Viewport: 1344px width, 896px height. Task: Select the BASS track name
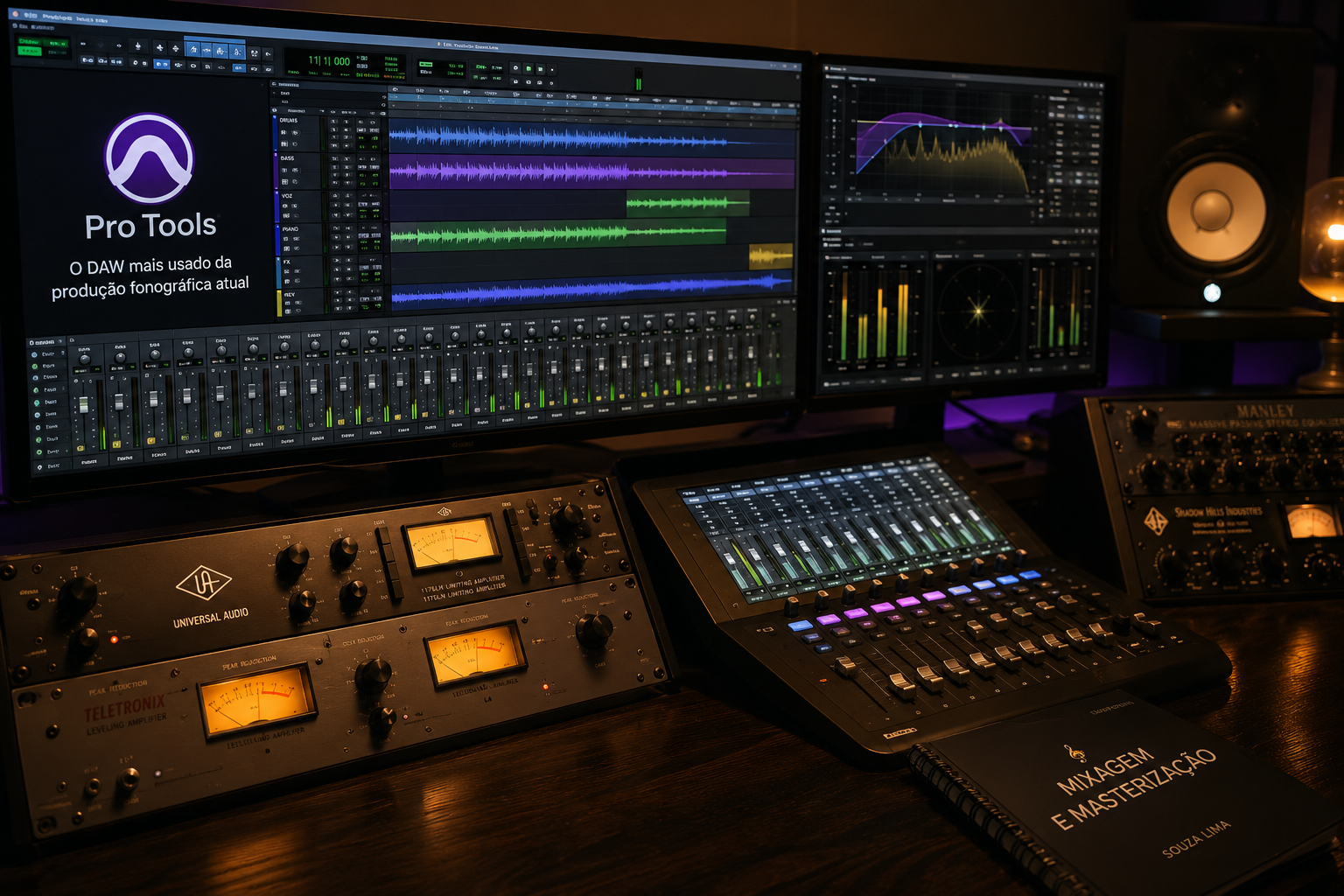point(287,158)
